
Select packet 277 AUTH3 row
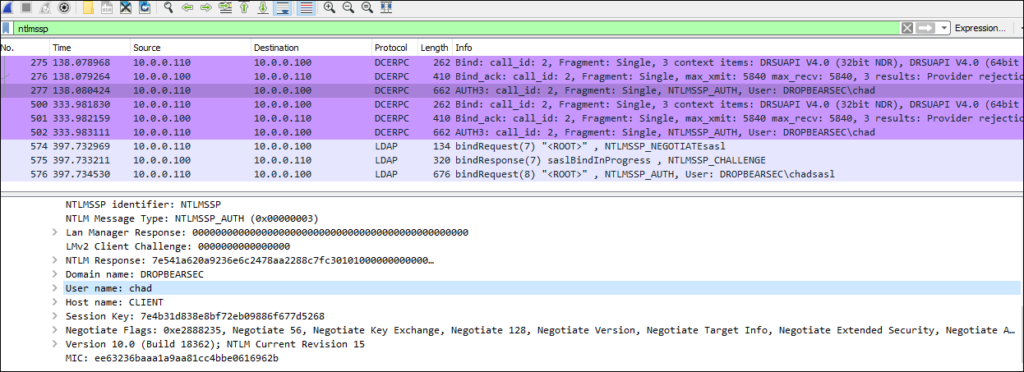512,91
